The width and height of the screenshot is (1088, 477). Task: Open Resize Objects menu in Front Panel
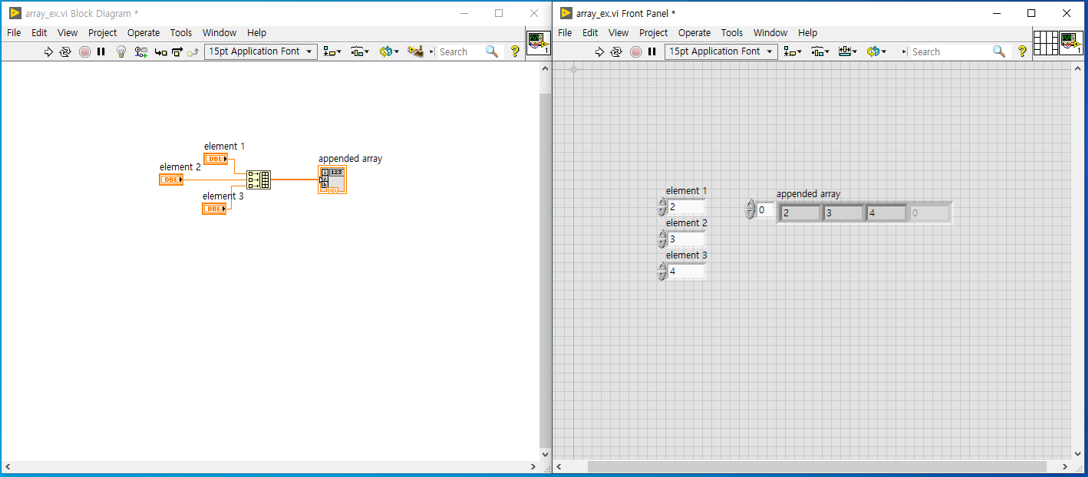[848, 51]
